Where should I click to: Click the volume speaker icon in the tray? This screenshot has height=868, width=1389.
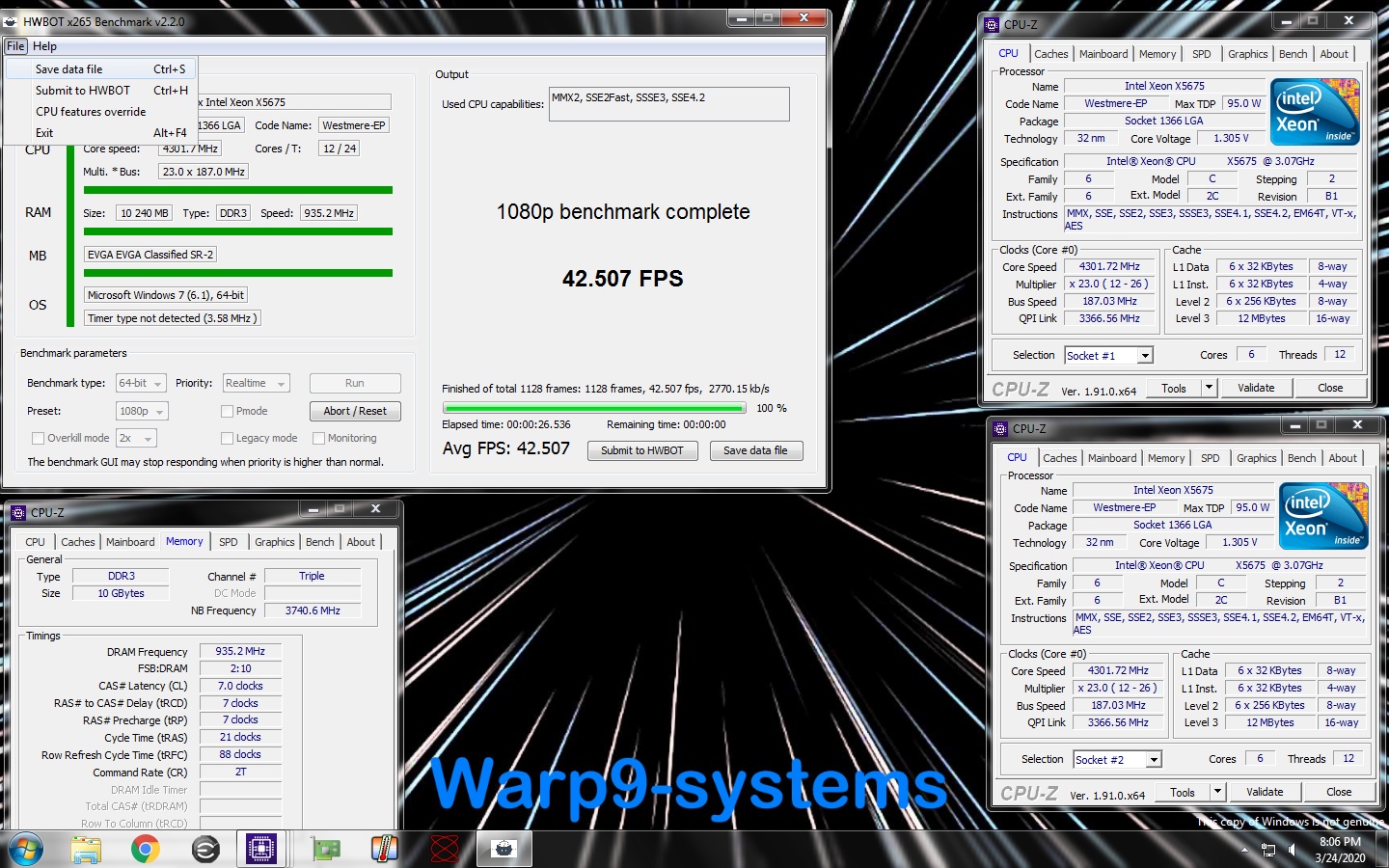point(1292,850)
